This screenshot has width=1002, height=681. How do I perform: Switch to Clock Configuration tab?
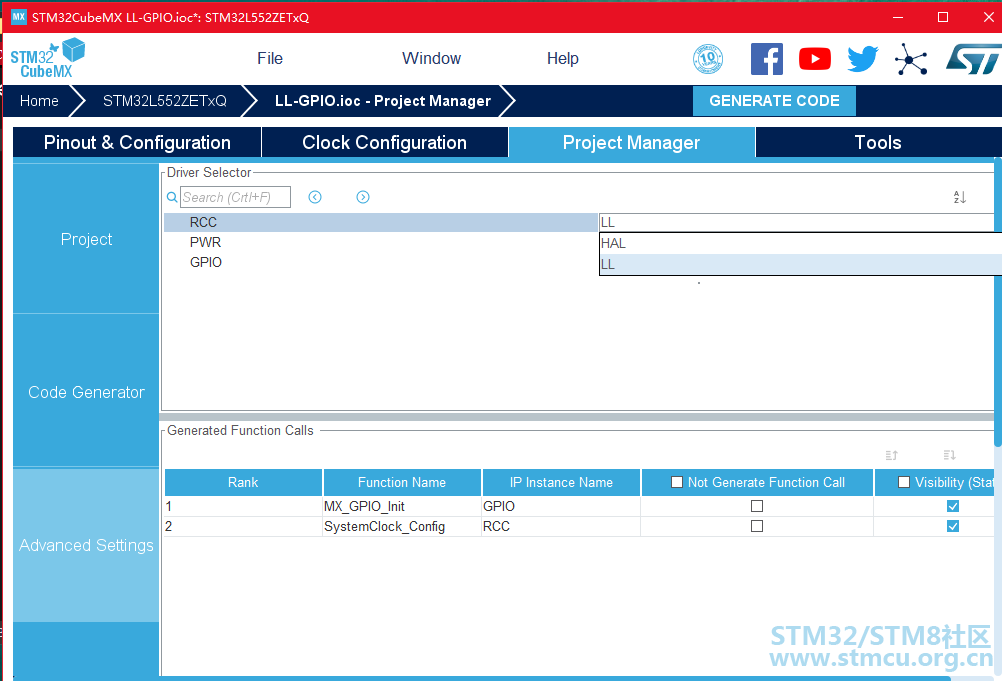coord(384,142)
